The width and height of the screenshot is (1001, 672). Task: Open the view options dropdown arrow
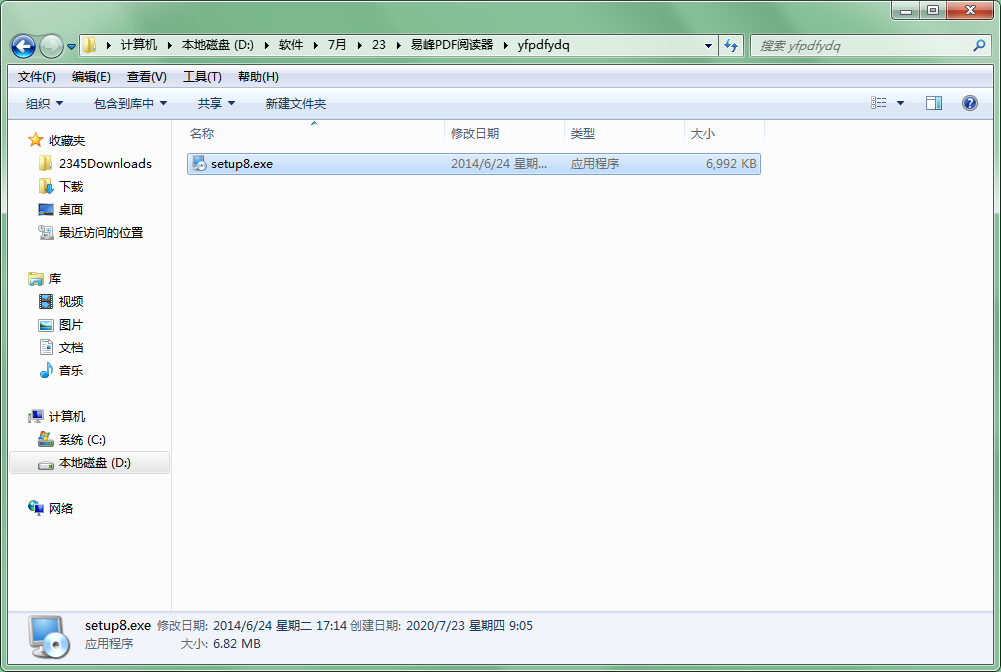(900, 103)
